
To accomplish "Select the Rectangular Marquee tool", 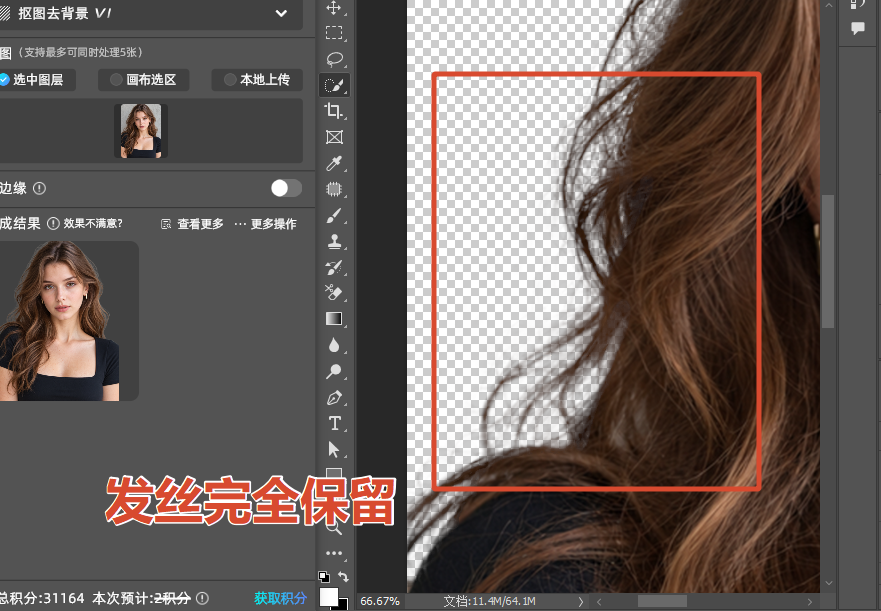I will (x=334, y=33).
